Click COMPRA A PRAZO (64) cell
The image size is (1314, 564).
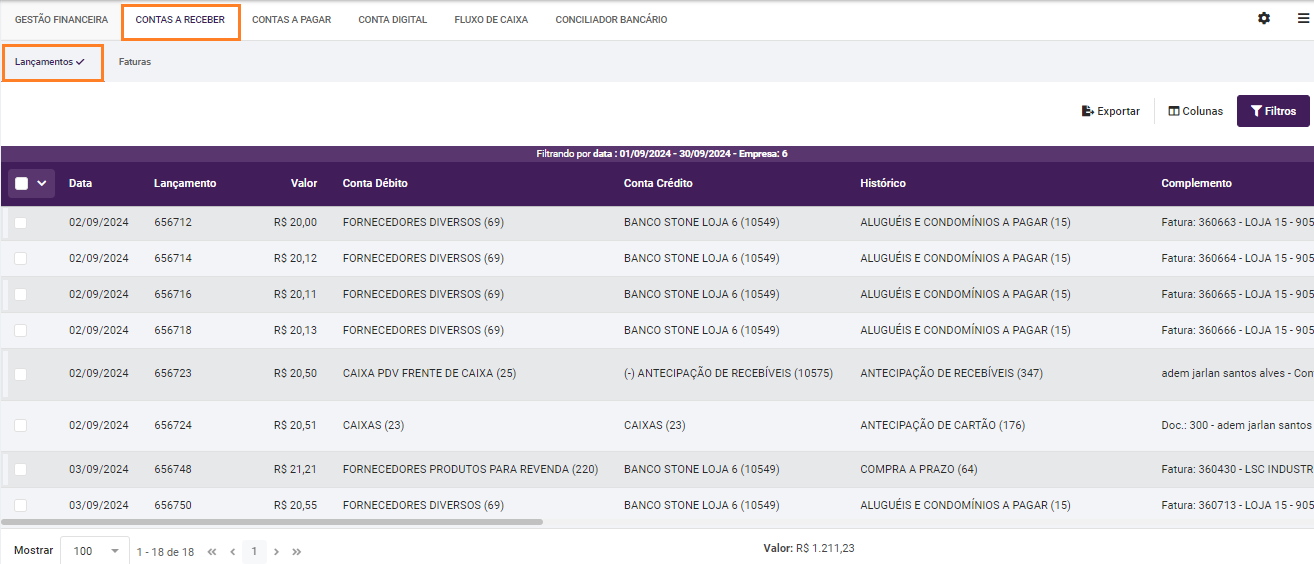[x=919, y=469]
